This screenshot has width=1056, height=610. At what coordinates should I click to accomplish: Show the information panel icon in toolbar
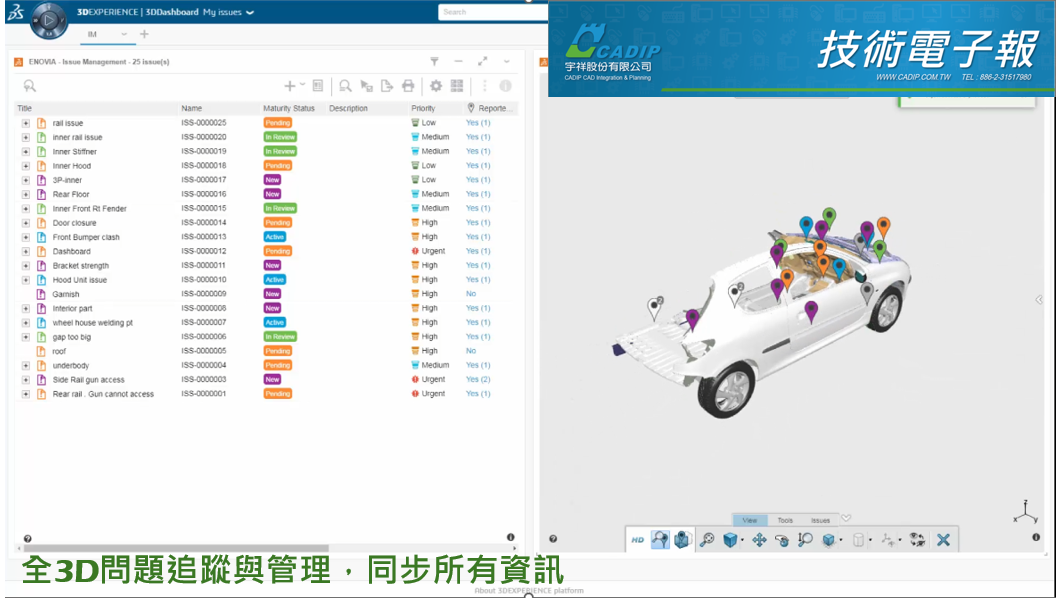[505, 86]
